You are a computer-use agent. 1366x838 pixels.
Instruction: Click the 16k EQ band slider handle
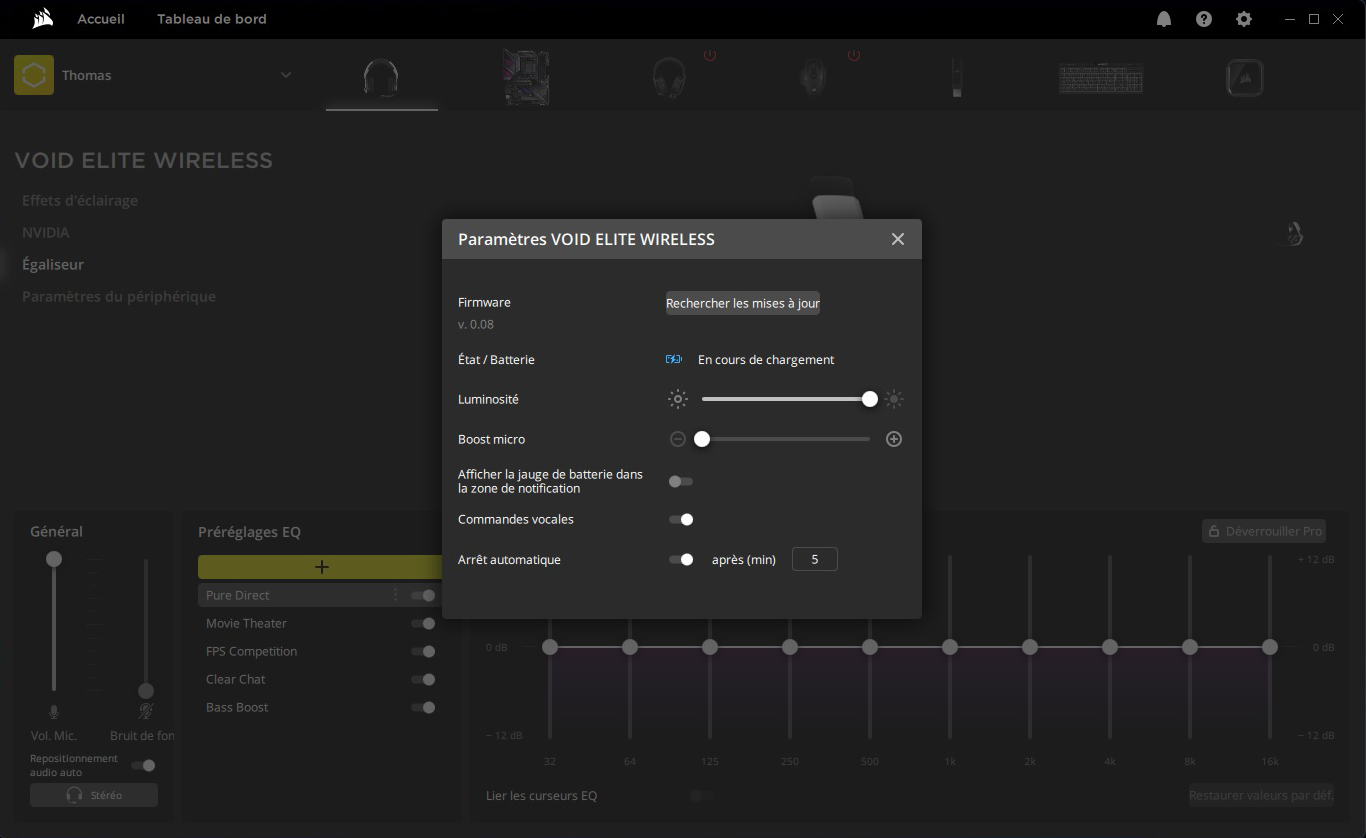click(x=1270, y=647)
